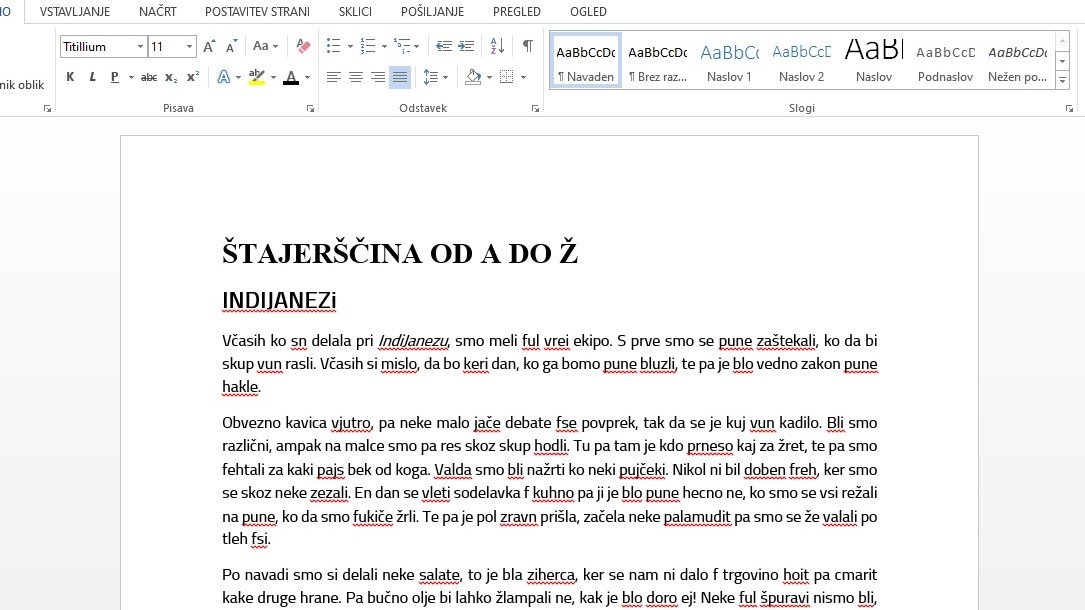This screenshot has height=610, width=1085.
Task: Open the Pisava dialog launcher
Action: tap(311, 108)
